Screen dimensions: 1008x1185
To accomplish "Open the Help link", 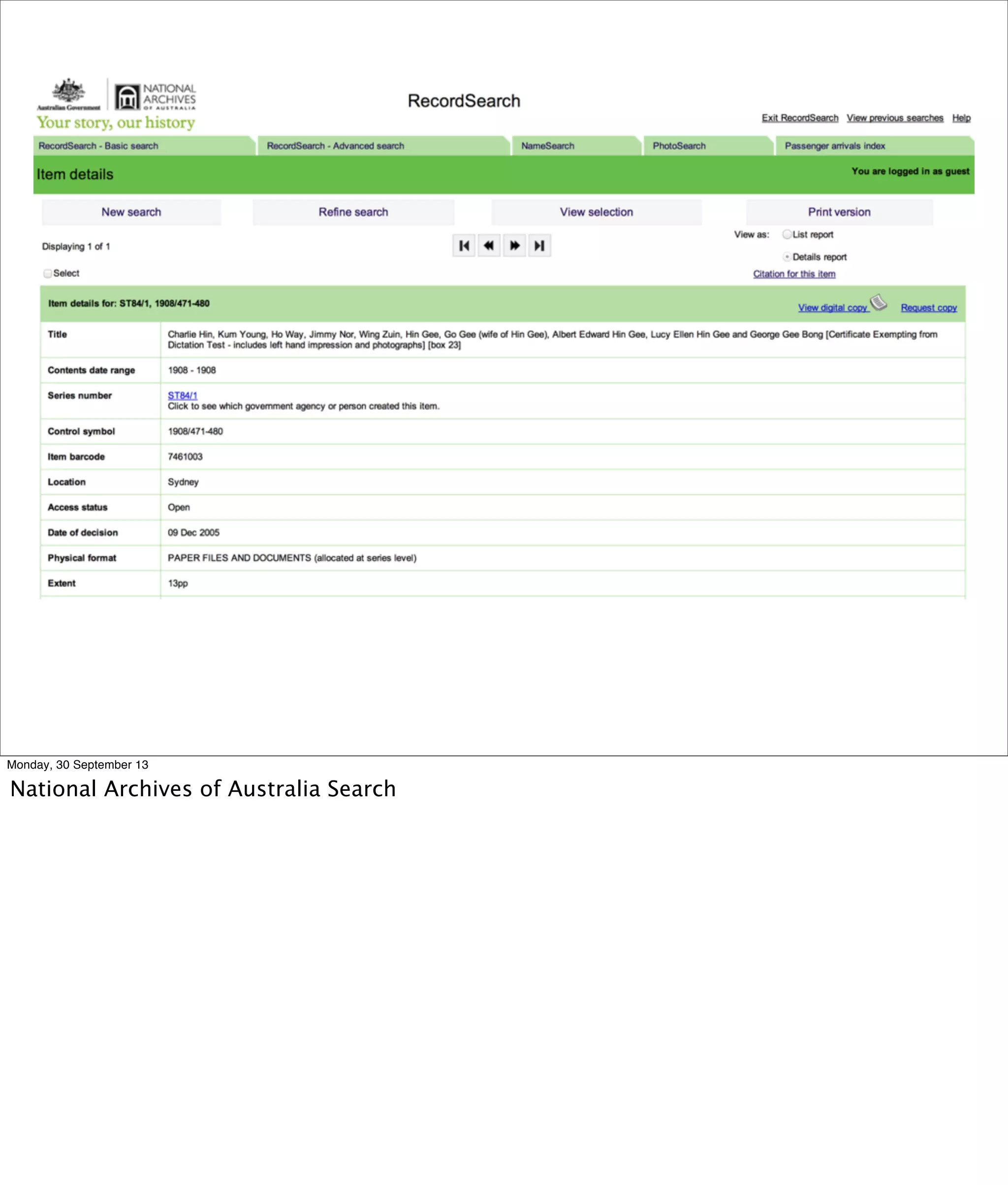I will (961, 118).
